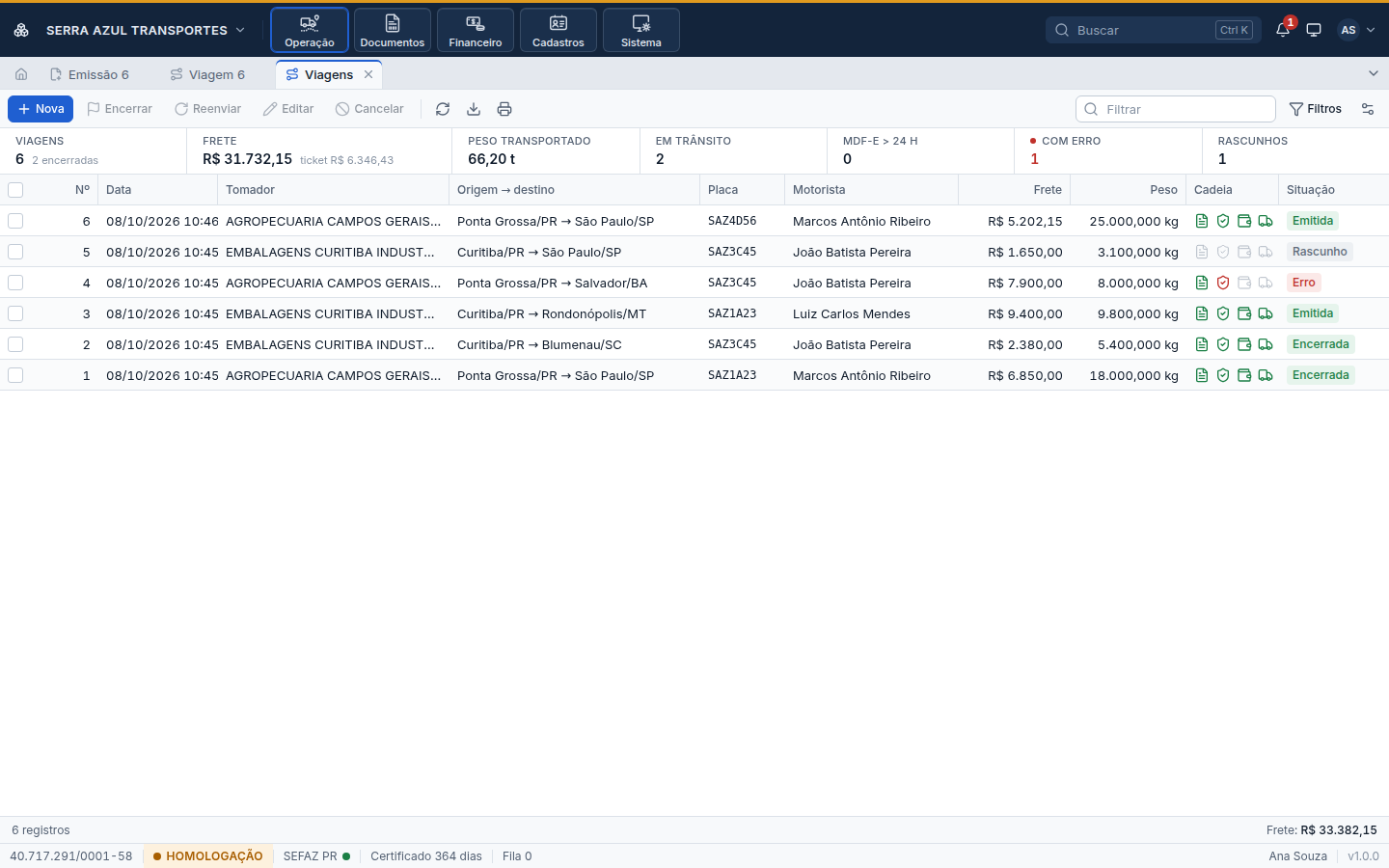Viewport: 1389px width, 868px height.
Task: Click the Reenviar button
Action: pyautogui.click(x=207, y=109)
